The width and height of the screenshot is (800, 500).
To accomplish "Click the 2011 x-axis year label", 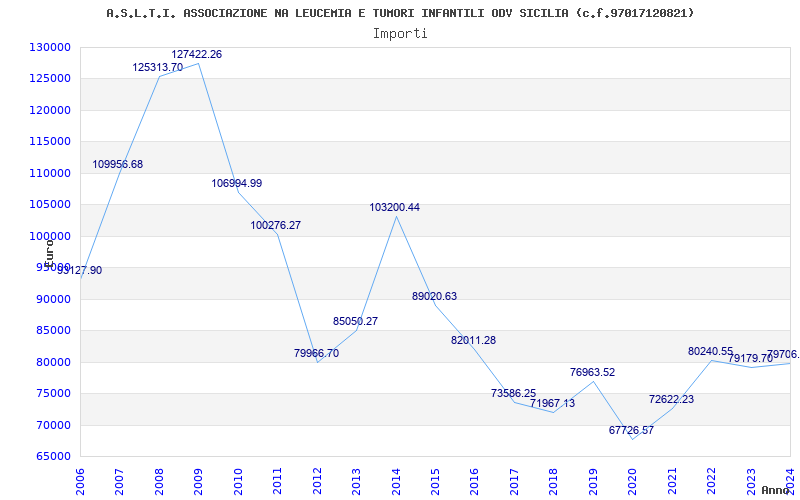I will 278,481.
